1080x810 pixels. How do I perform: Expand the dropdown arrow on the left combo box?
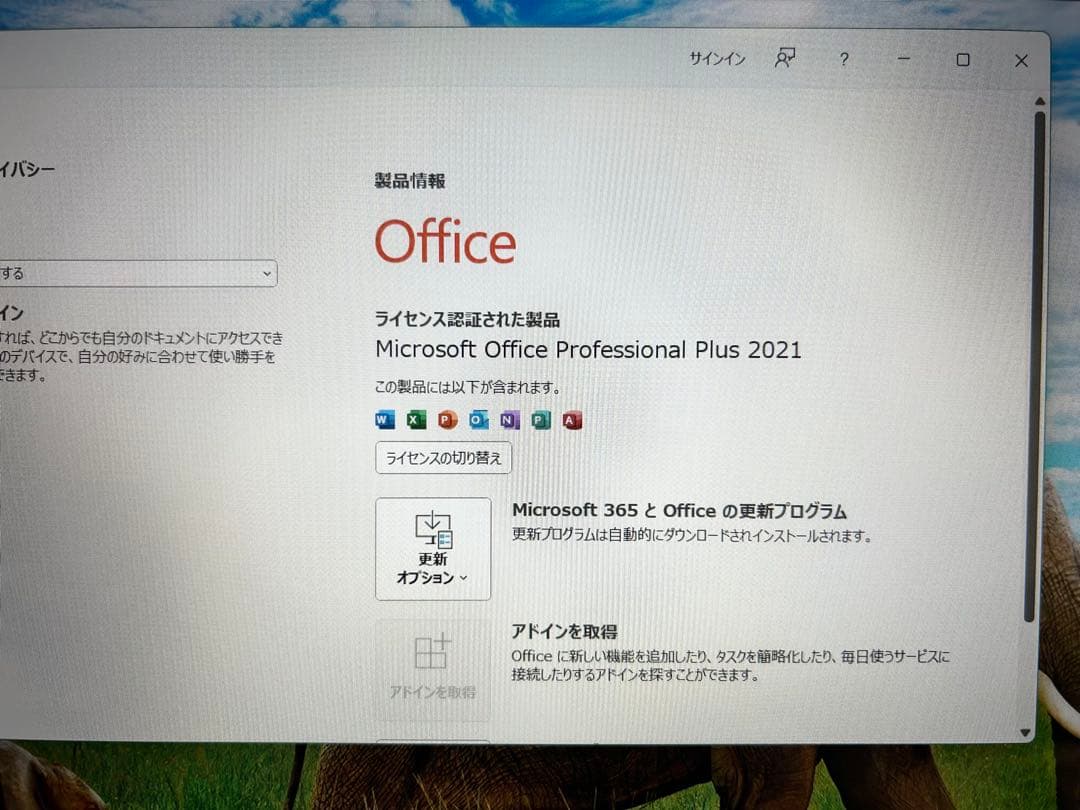click(265, 272)
